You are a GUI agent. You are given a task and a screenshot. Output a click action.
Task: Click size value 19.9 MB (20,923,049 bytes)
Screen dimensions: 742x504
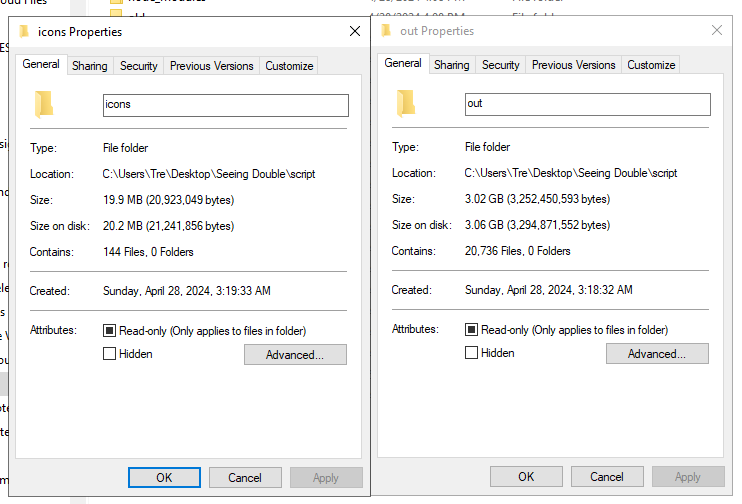click(x=168, y=200)
